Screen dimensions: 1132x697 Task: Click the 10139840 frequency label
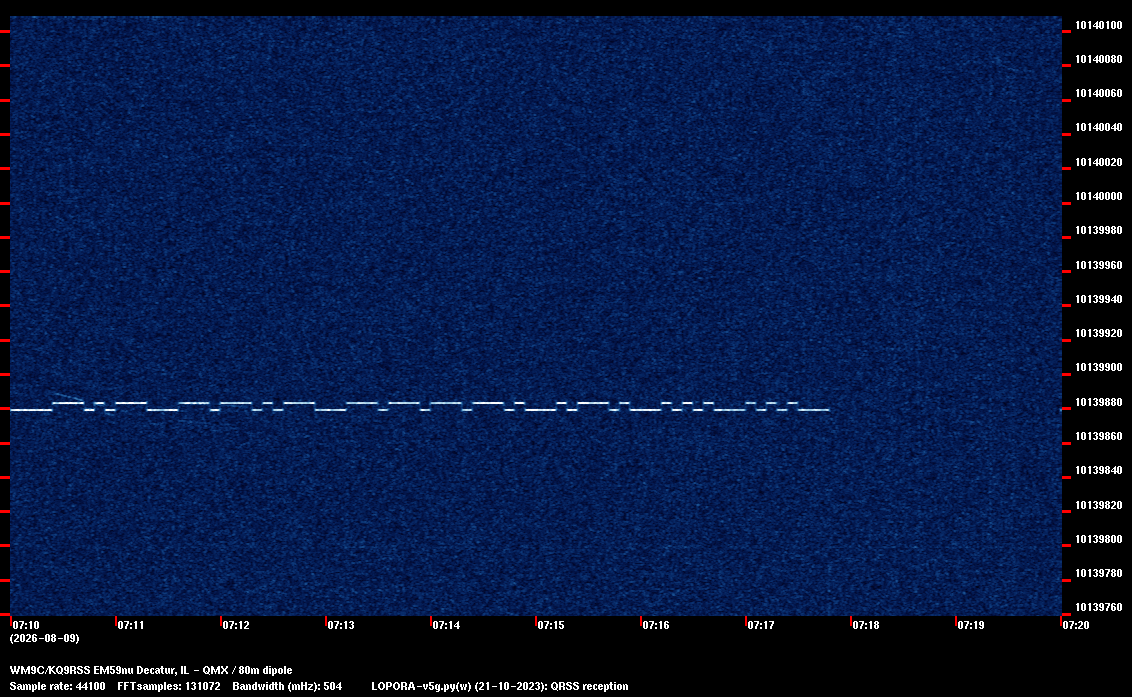pos(1098,470)
